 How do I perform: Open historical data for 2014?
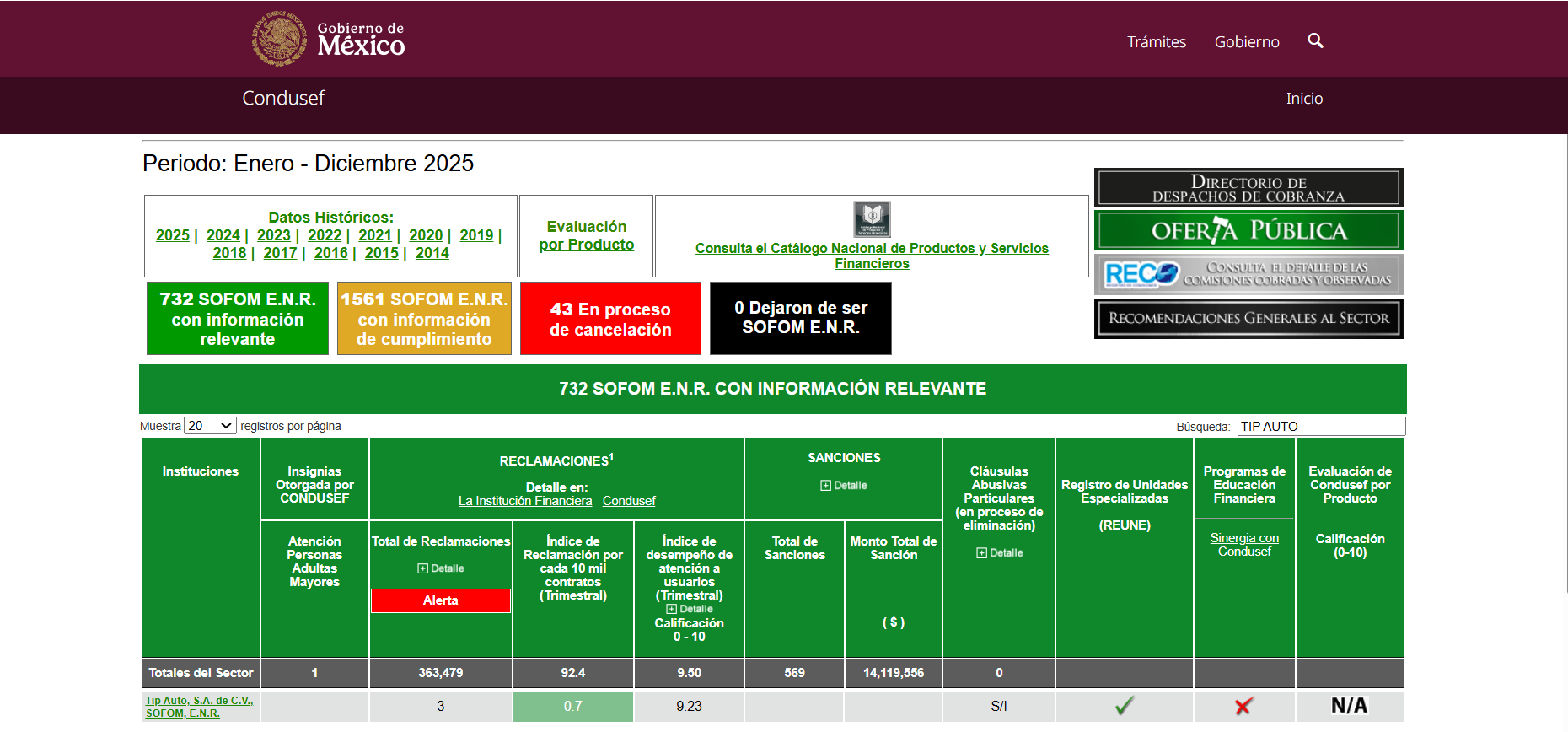coord(432,253)
